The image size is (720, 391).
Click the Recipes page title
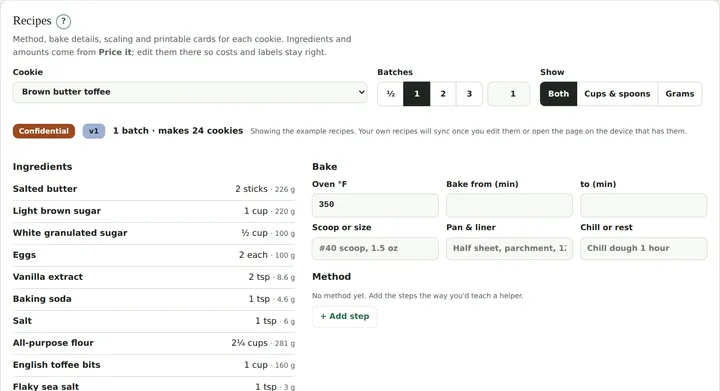[x=32, y=21]
